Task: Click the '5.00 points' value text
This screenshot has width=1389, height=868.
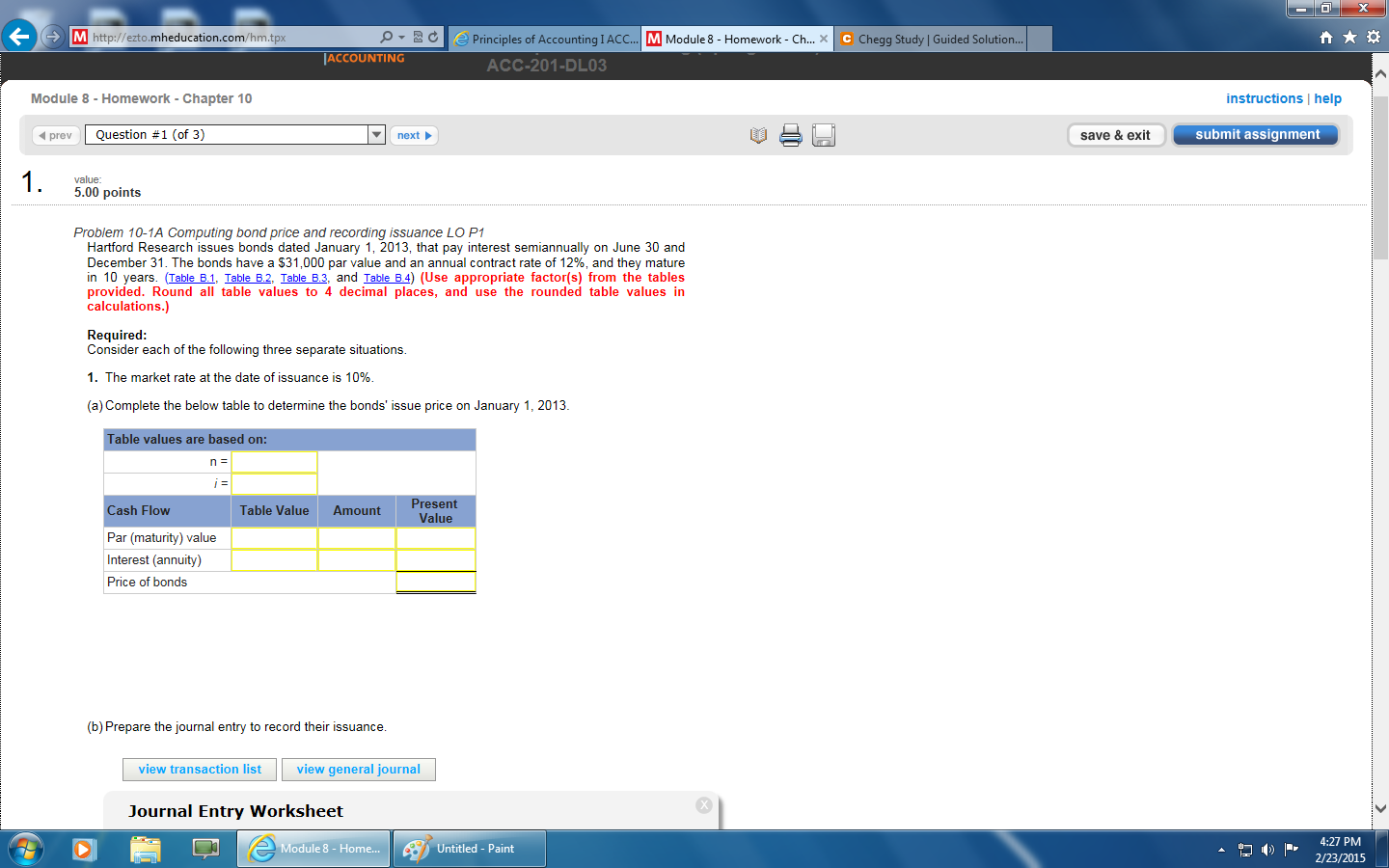Action: point(107,193)
